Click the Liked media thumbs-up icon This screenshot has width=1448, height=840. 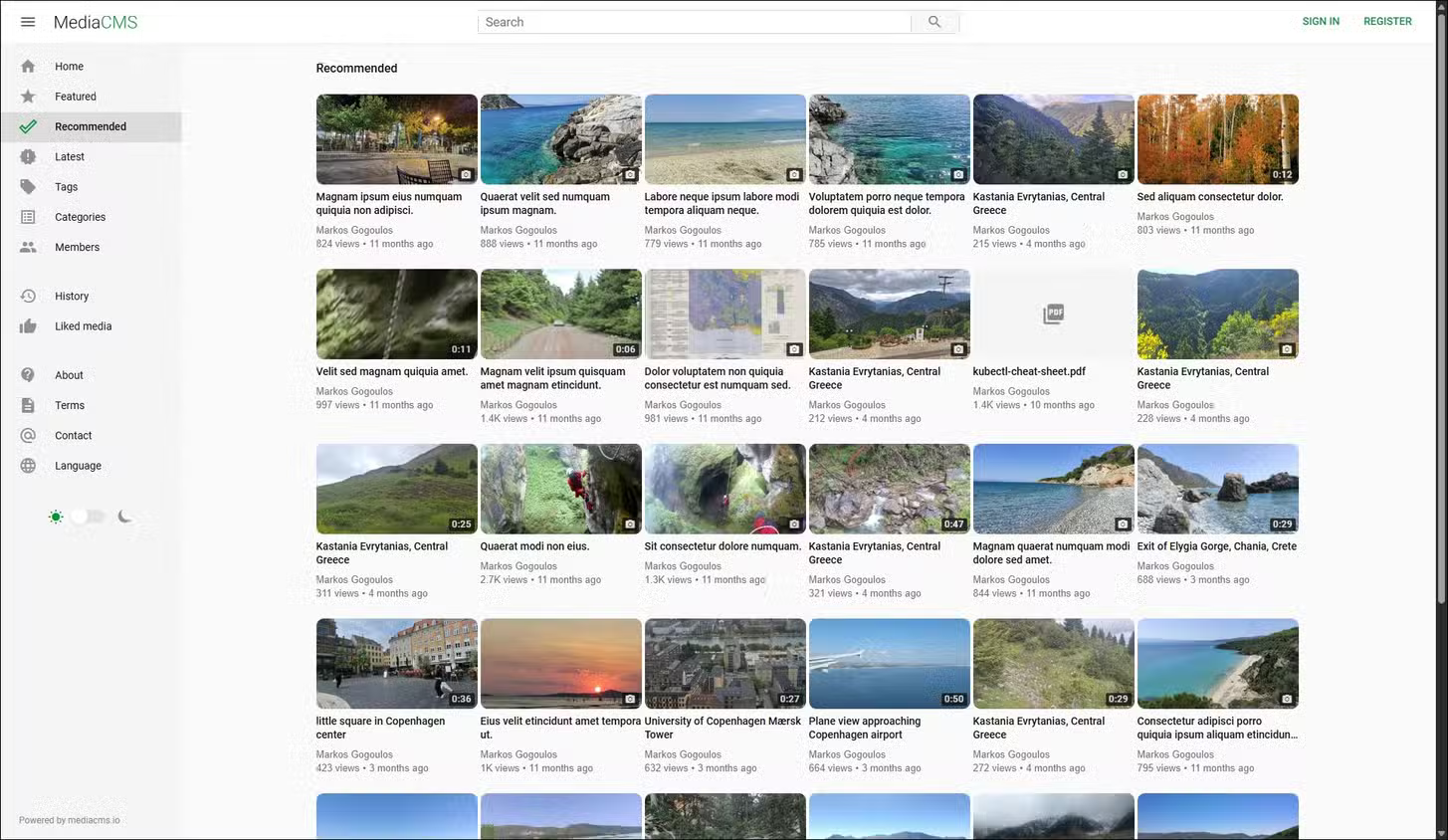pyautogui.click(x=28, y=326)
